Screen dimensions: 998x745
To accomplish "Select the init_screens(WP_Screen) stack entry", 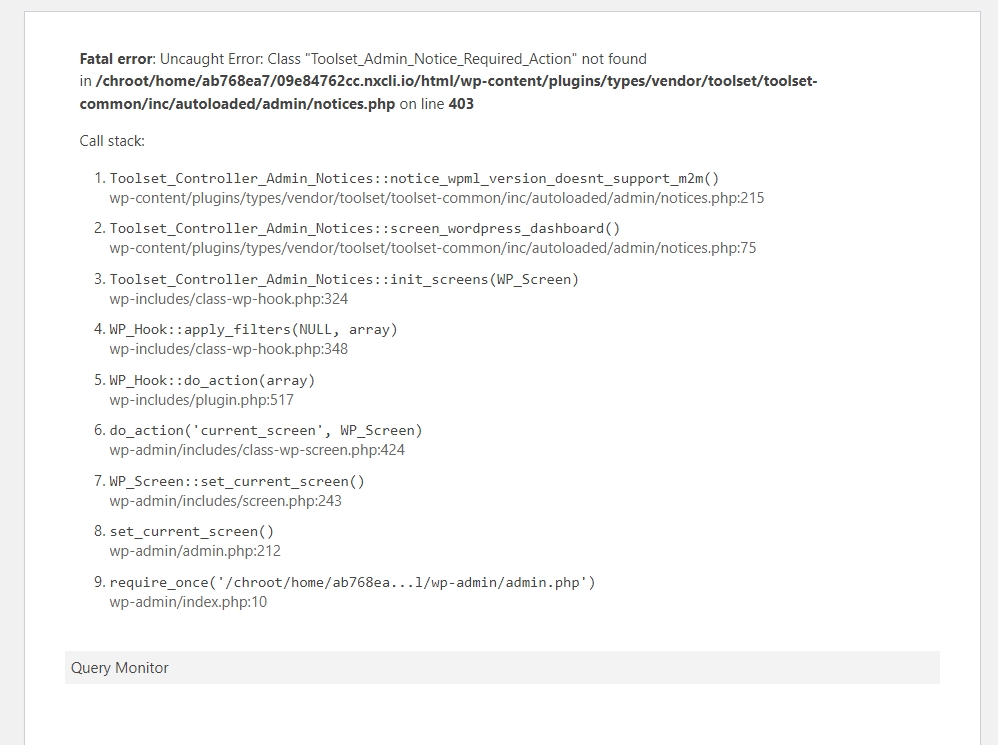I will pyautogui.click(x=344, y=279).
